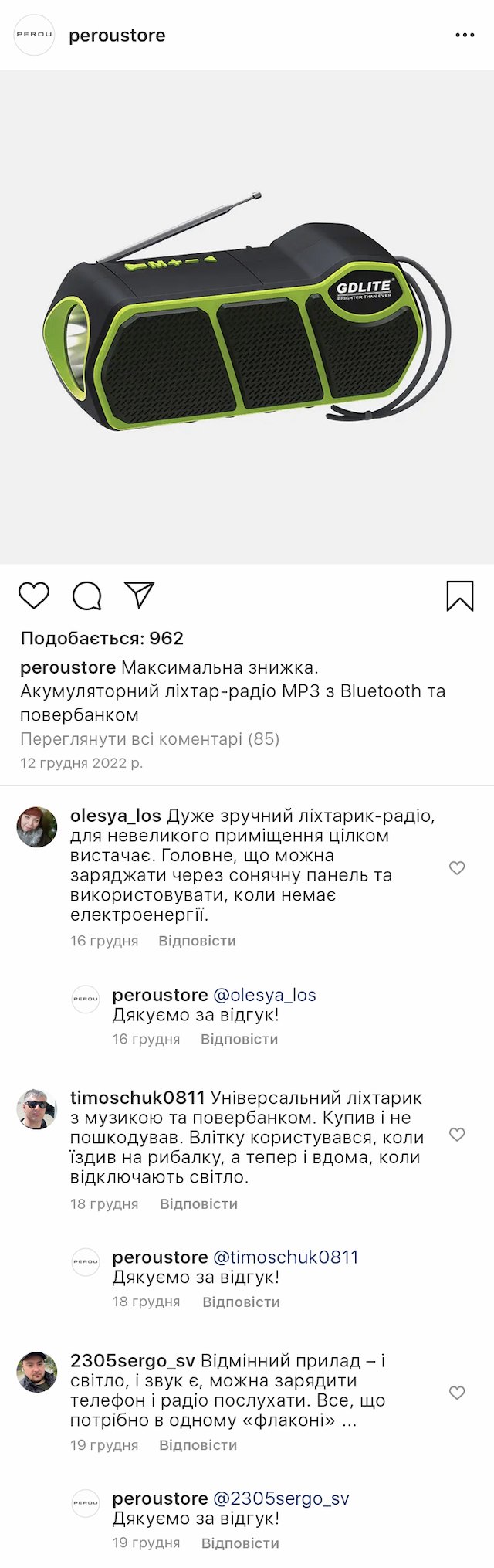Like the olesya_los comment

click(457, 868)
